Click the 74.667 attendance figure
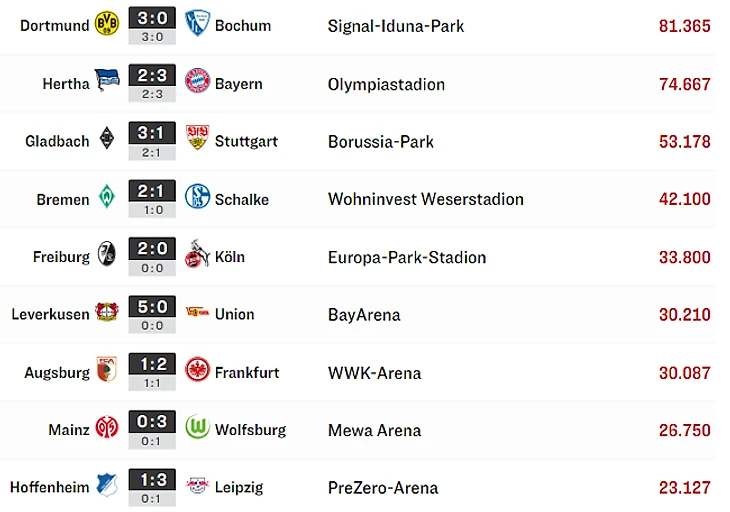Screen dimensions: 730x512 [685, 84]
